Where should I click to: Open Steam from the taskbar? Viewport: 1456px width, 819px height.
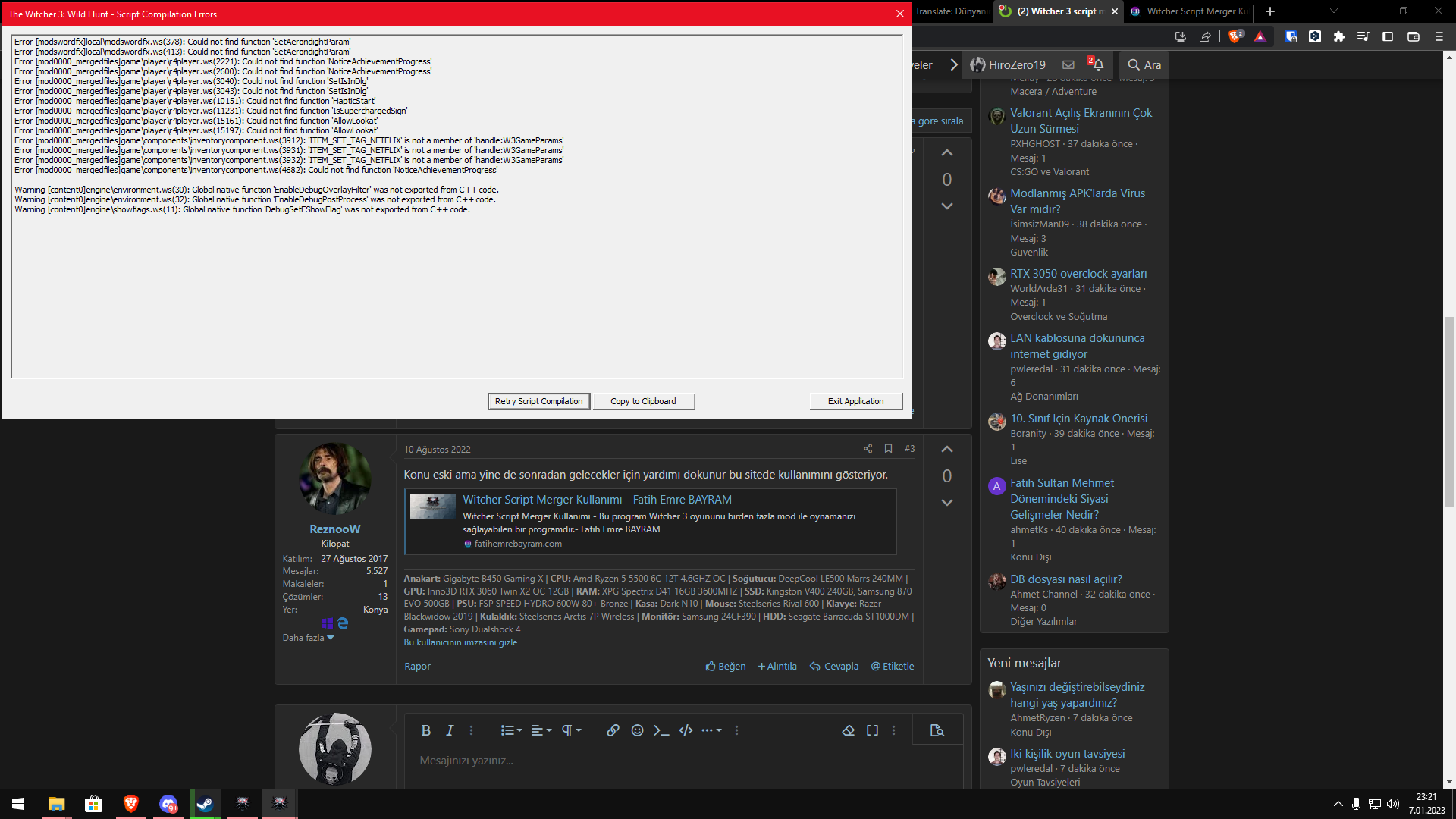coord(205,804)
